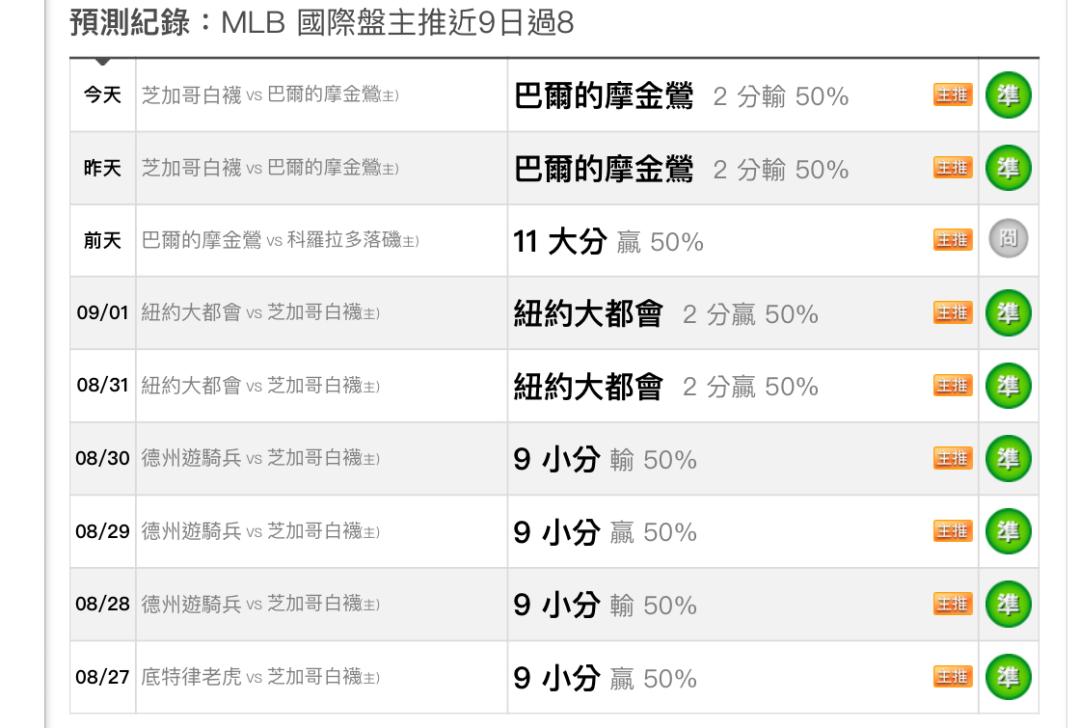Click the green 準 icon in yesterday's row
1080x728 pixels.
[1008, 168]
